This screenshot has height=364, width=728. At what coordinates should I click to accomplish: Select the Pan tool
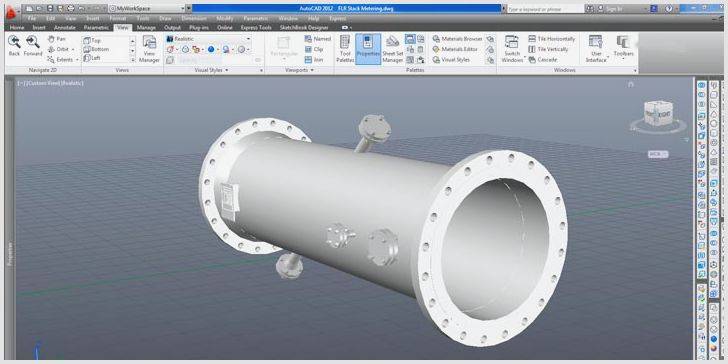(x=57, y=39)
